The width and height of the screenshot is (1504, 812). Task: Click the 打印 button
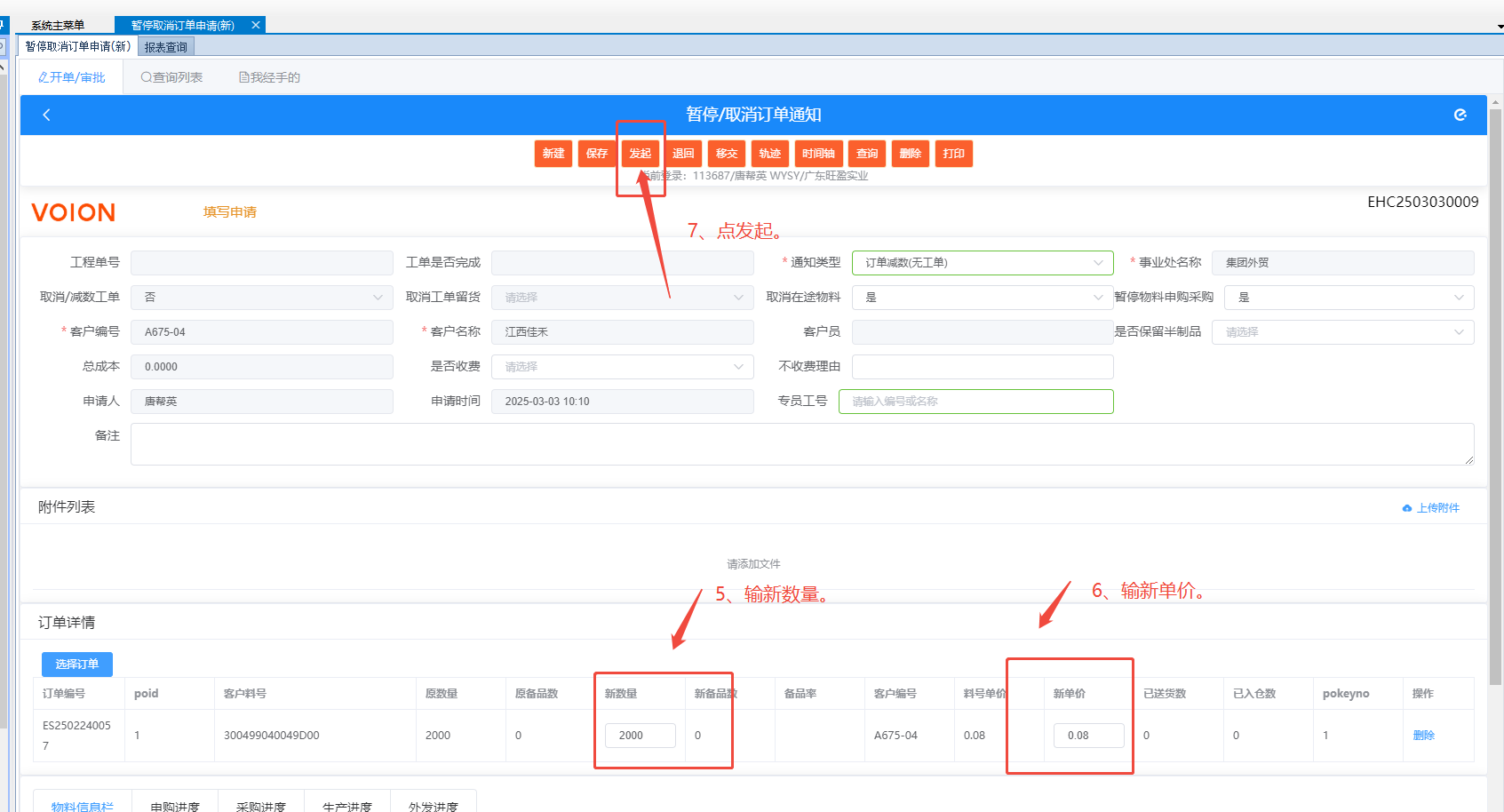point(954,154)
